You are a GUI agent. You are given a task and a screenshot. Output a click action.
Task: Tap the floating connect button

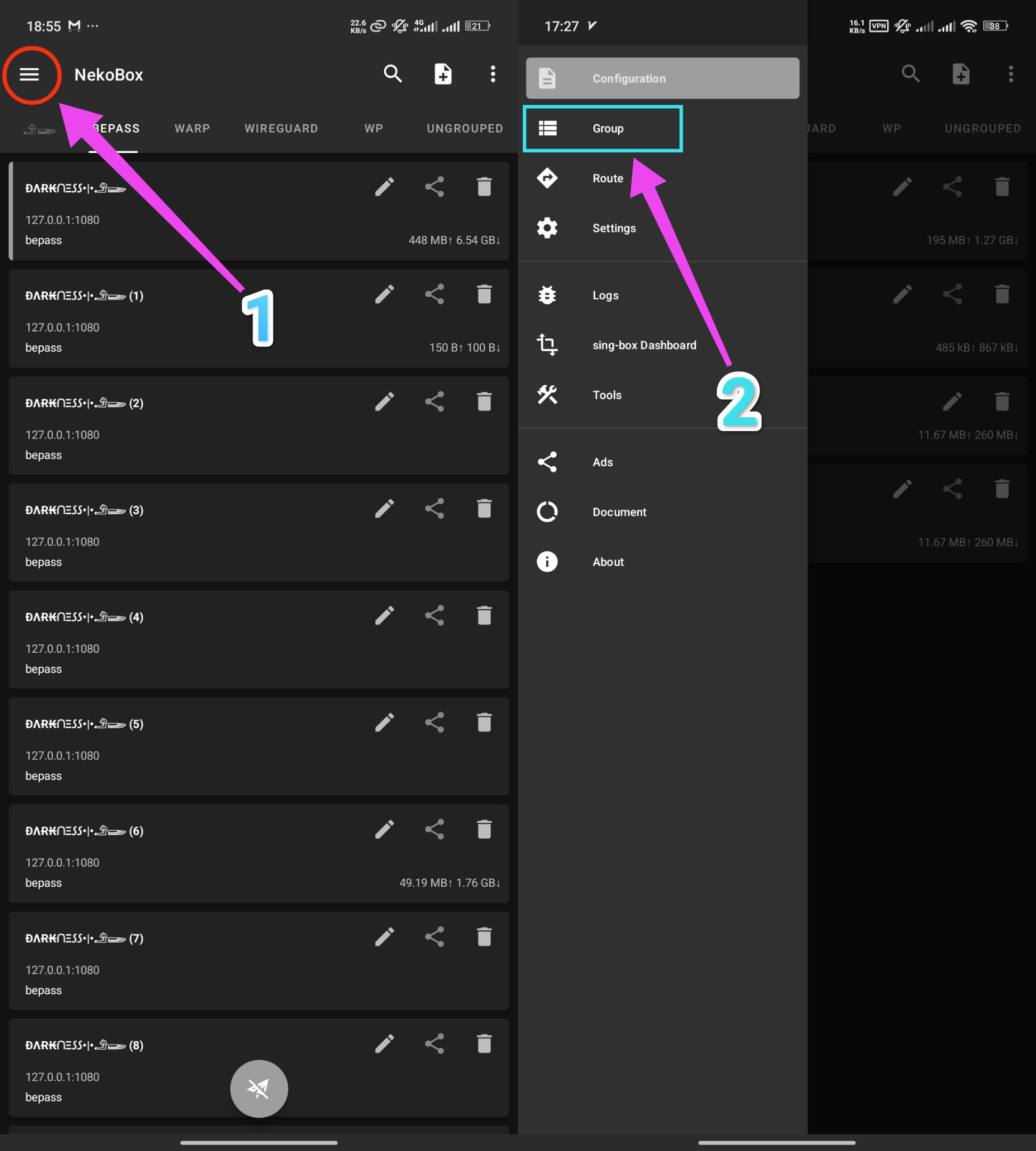click(x=259, y=1088)
